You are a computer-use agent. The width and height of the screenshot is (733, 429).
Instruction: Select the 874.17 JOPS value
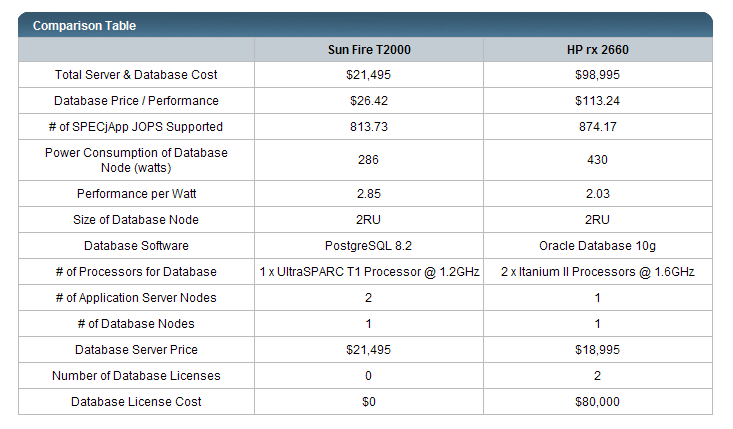coord(597,127)
